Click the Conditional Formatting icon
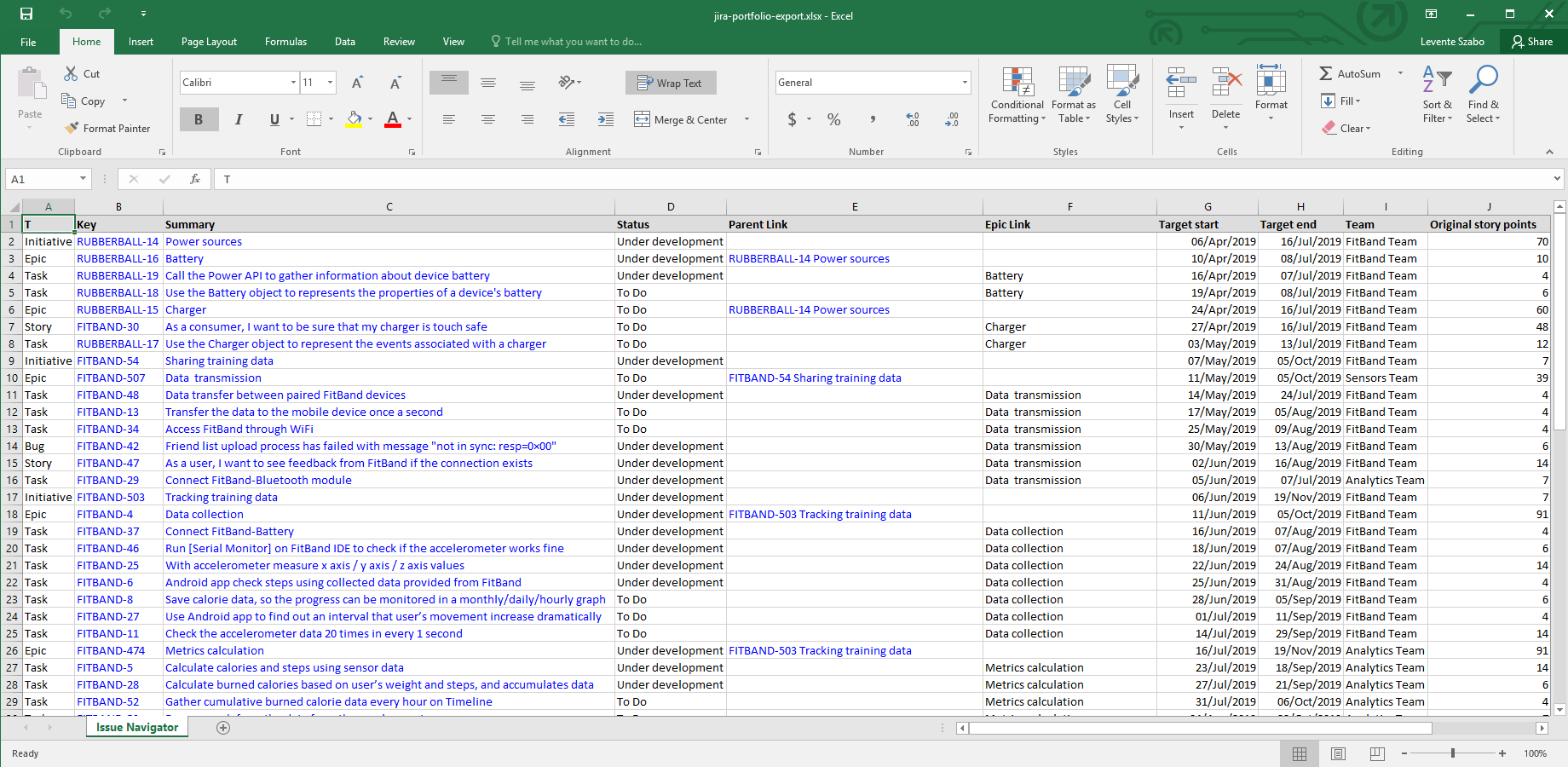Viewport: 1568px width, 767px height. 1017,83
